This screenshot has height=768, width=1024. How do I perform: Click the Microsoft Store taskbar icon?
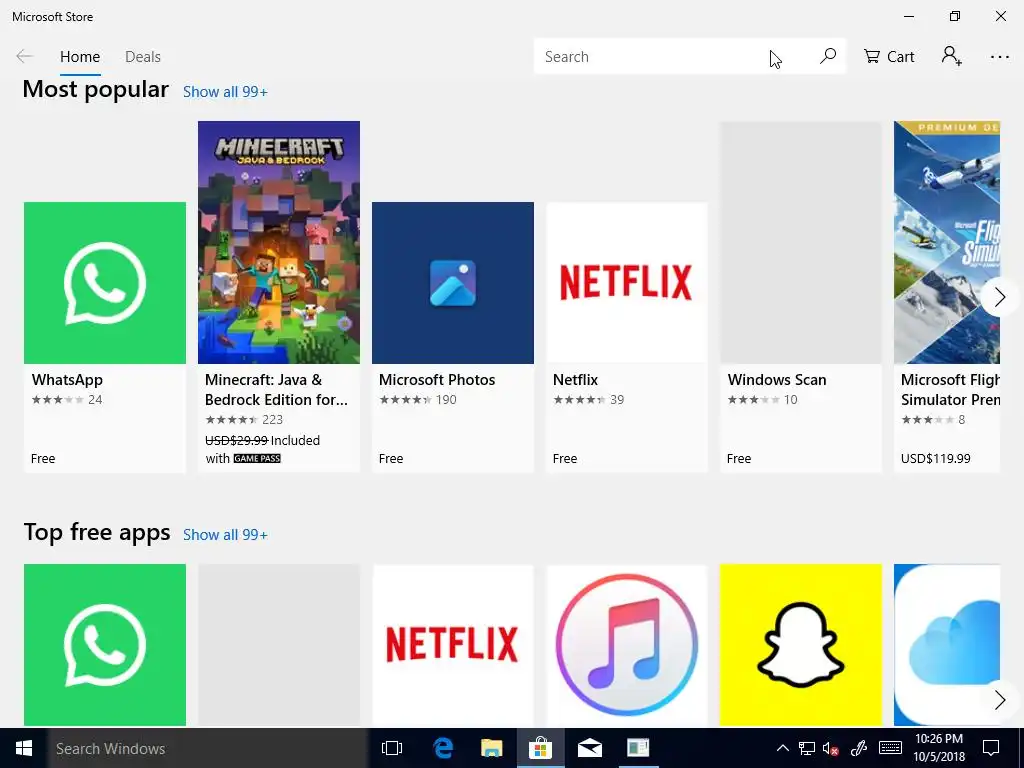pos(541,748)
